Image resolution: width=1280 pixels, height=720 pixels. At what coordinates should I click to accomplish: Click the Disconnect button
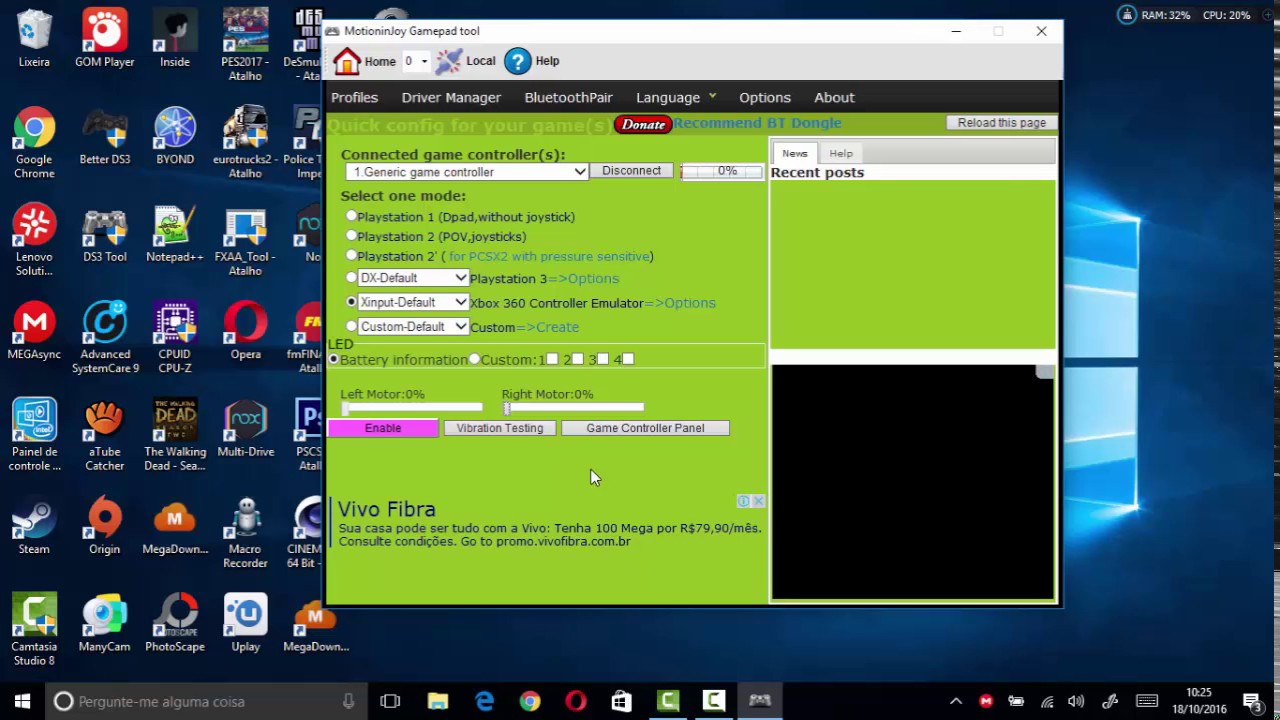[x=631, y=171]
